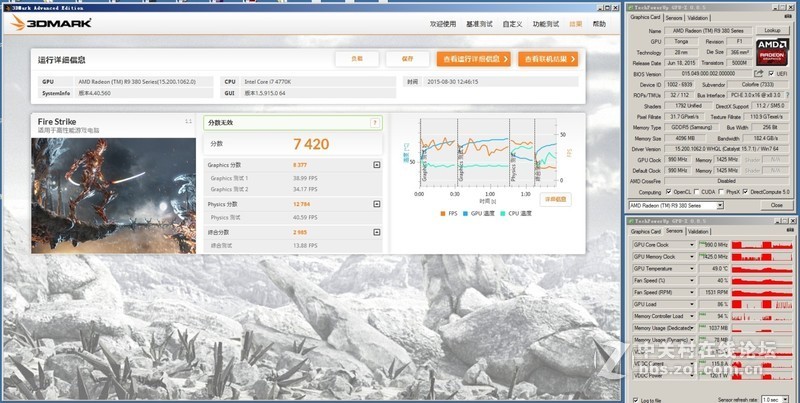Toggle the PhysX checkbox
The image size is (800, 403).
tap(721, 192)
